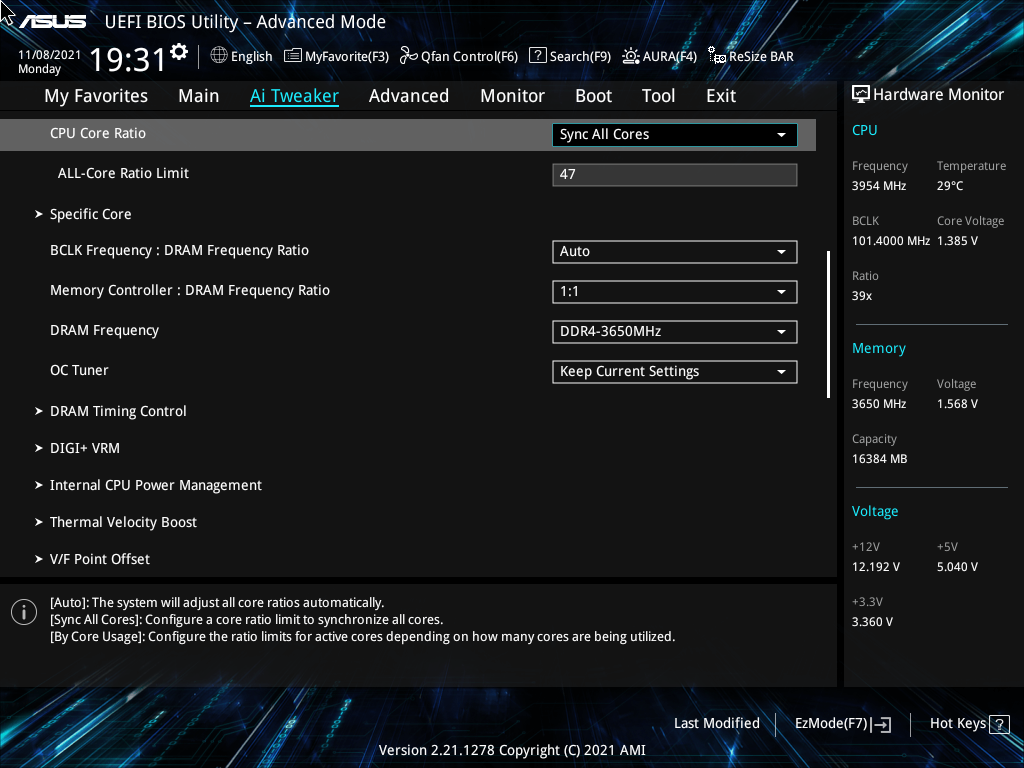This screenshot has height=768, width=1024.
Task: Click the 12.192 V reading
Action: (x=876, y=567)
